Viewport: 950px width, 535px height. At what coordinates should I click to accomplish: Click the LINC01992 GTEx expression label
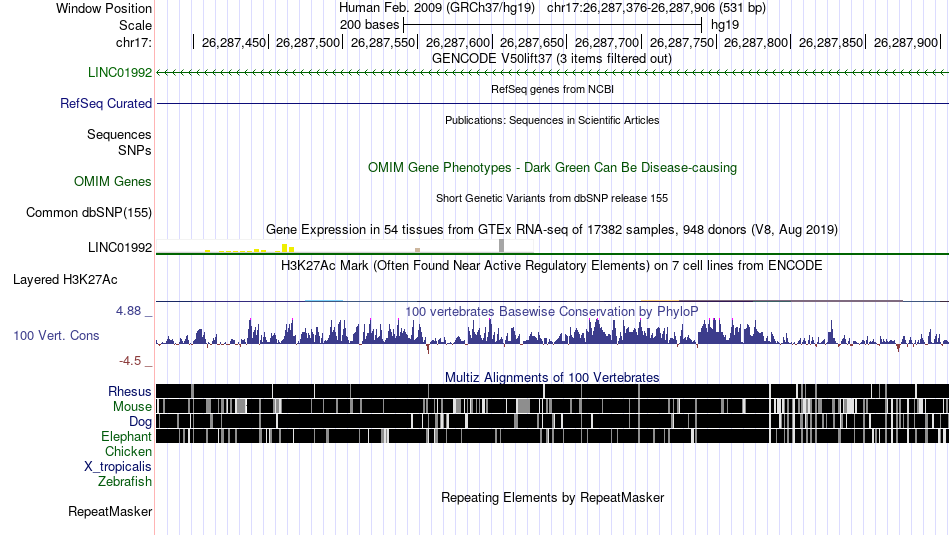(x=120, y=247)
